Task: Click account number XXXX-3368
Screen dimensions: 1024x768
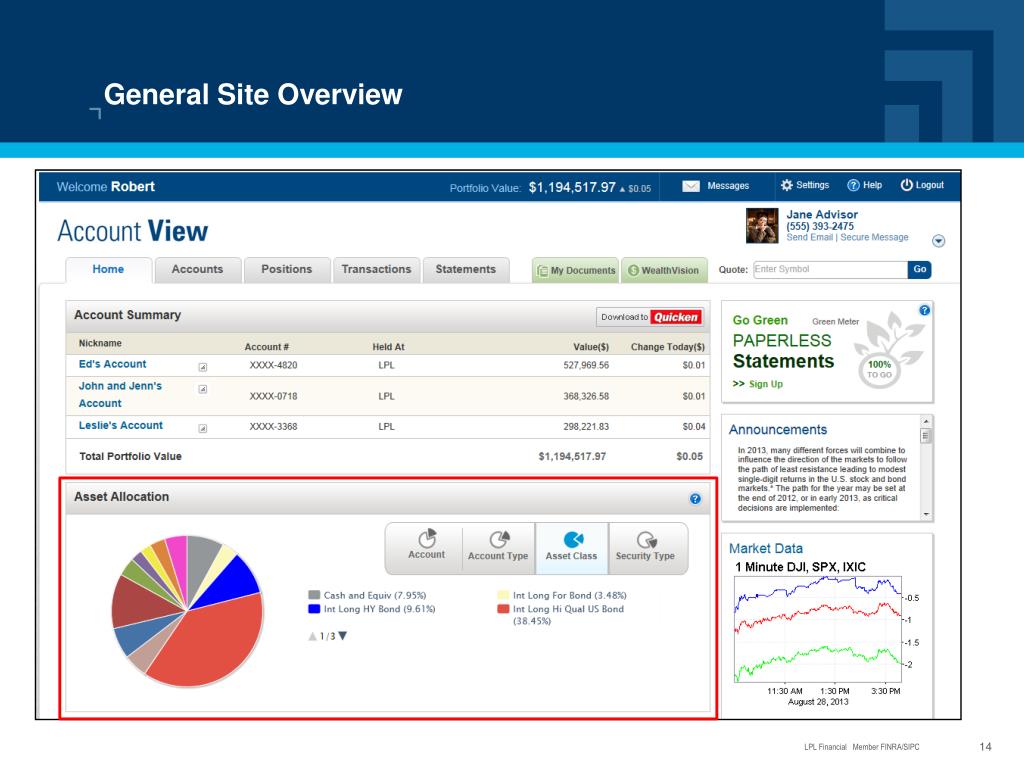Action: tap(273, 427)
